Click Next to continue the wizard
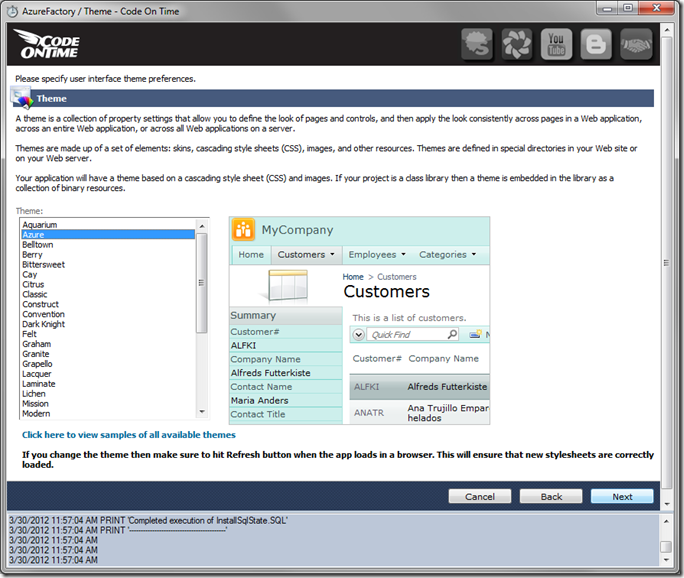The width and height of the screenshot is (684, 578). coord(622,496)
